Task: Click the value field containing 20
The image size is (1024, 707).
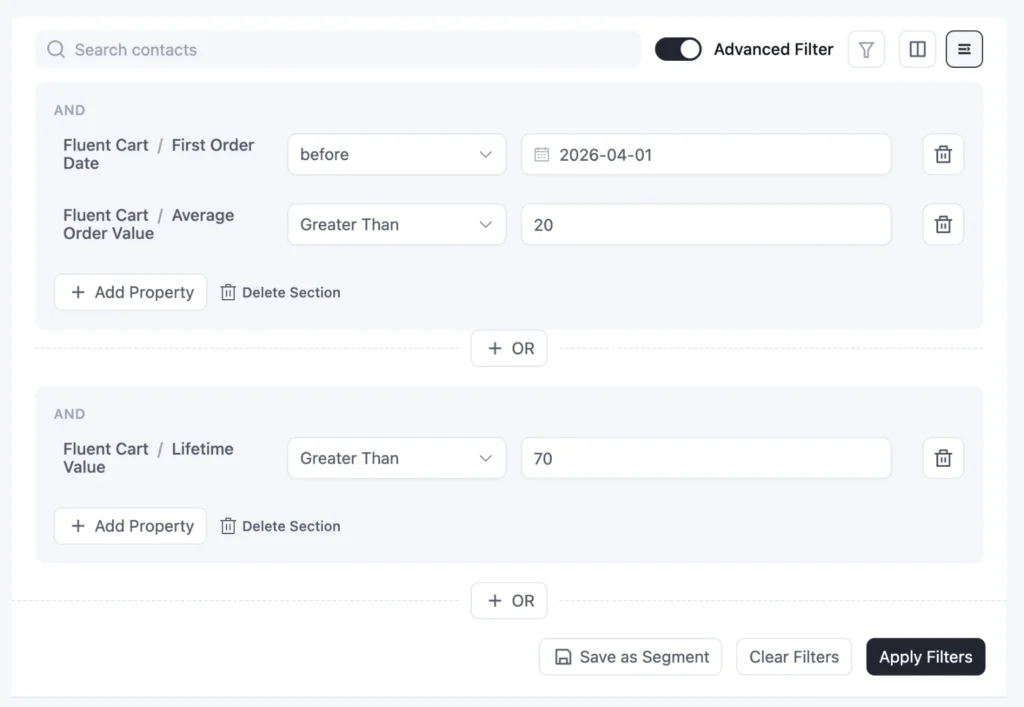Action: [x=706, y=225]
